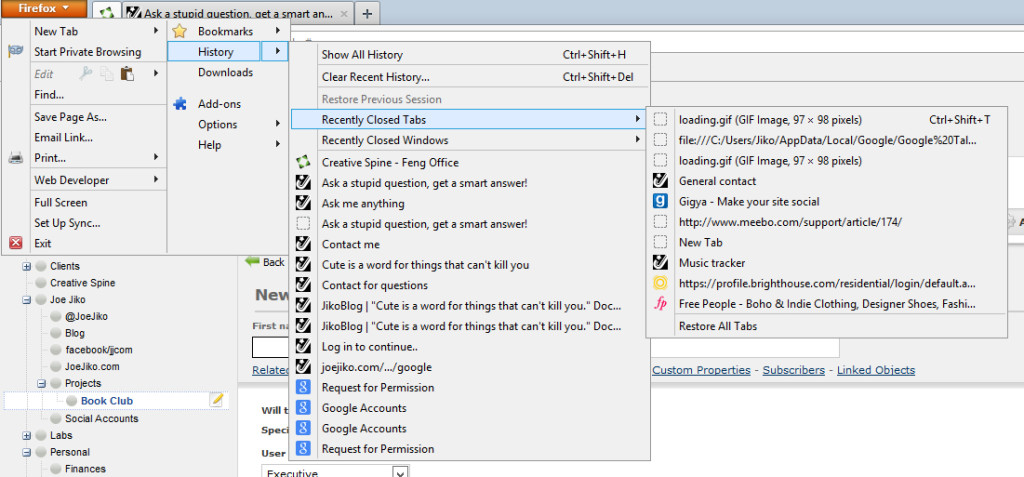Expand the Web Developer submenu arrow

pos(156,179)
